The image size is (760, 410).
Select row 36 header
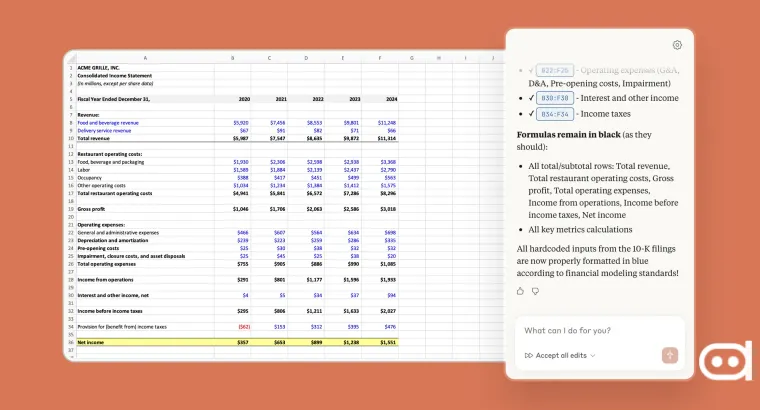tap(71, 342)
